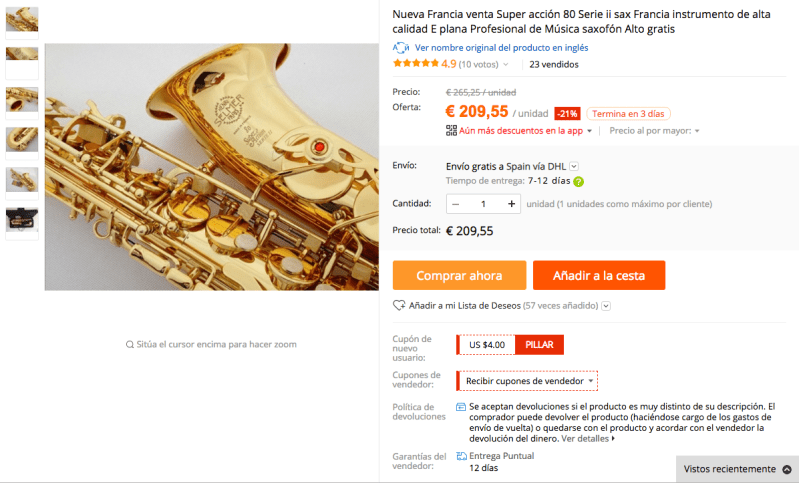Expand the Precio al por mayor dropdown
This screenshot has height=483, width=799.
point(696,131)
